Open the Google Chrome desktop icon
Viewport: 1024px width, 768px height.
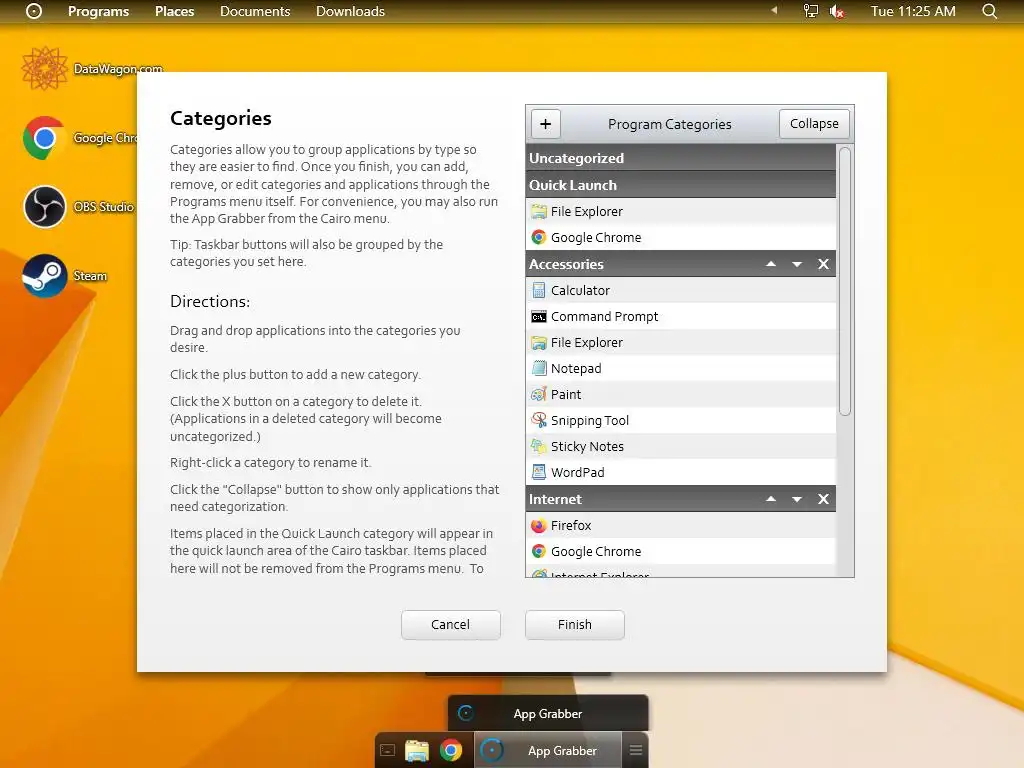pos(44,138)
